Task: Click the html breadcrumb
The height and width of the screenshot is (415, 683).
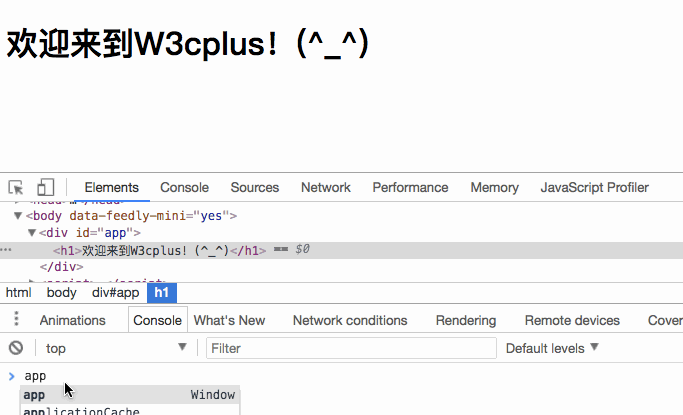Action: click(x=18, y=293)
